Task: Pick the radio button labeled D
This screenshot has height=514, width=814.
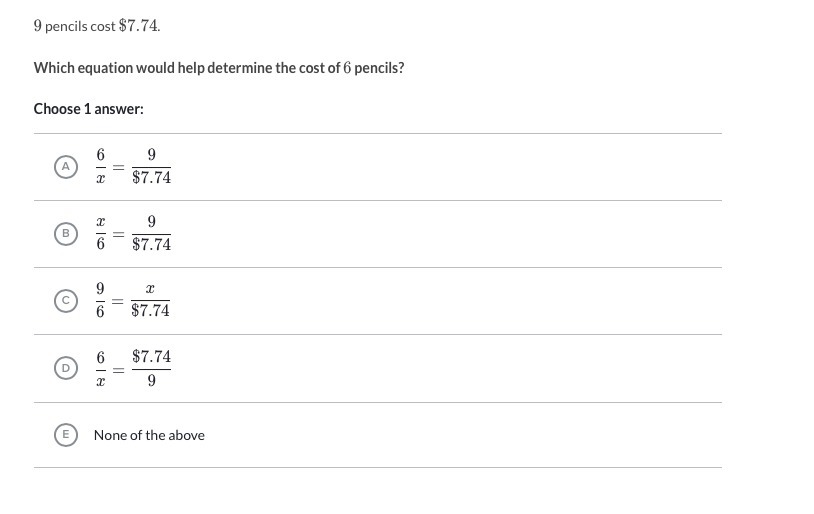Action: tap(66, 368)
